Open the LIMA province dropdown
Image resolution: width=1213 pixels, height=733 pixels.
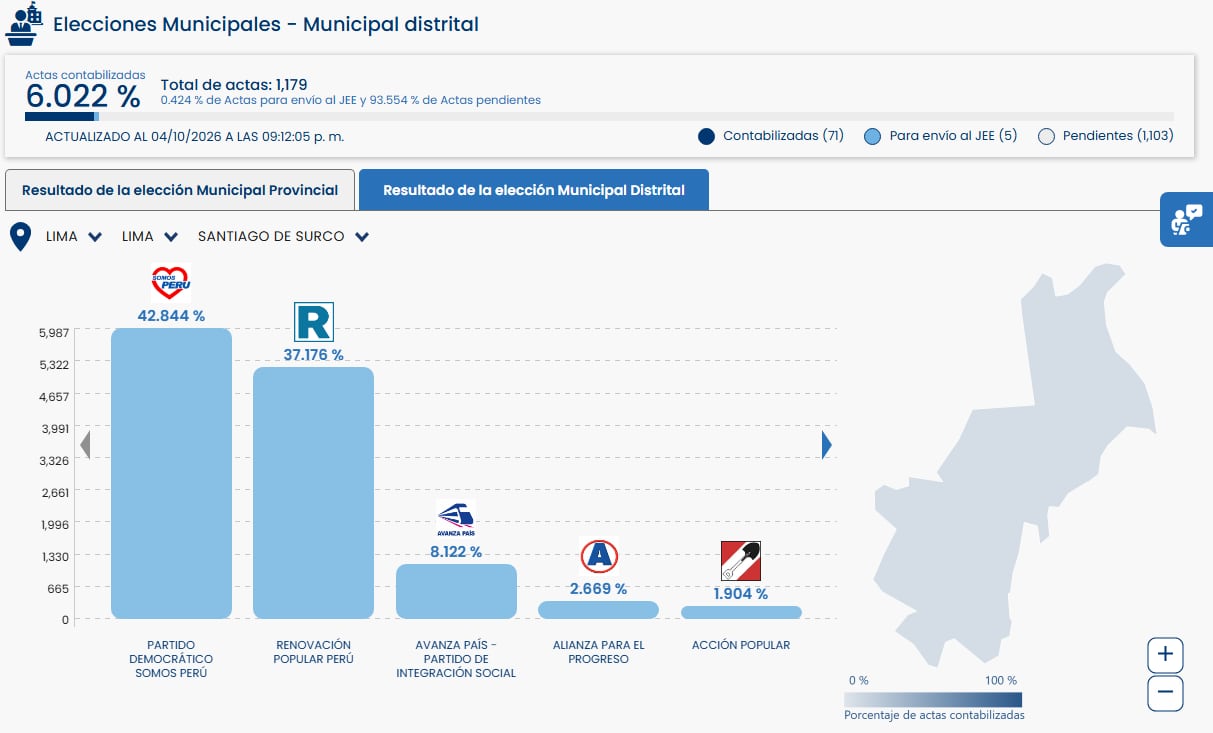tap(150, 237)
